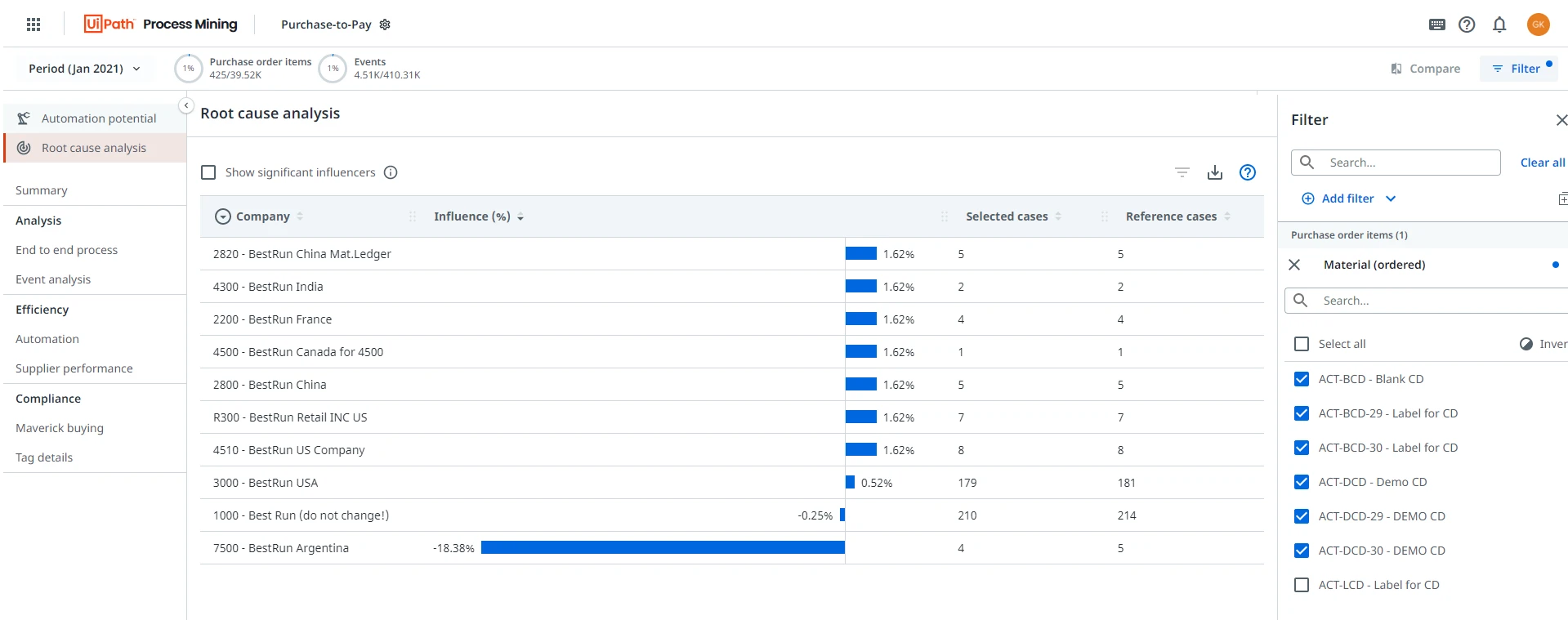Click the Company column drag handle

point(413,216)
